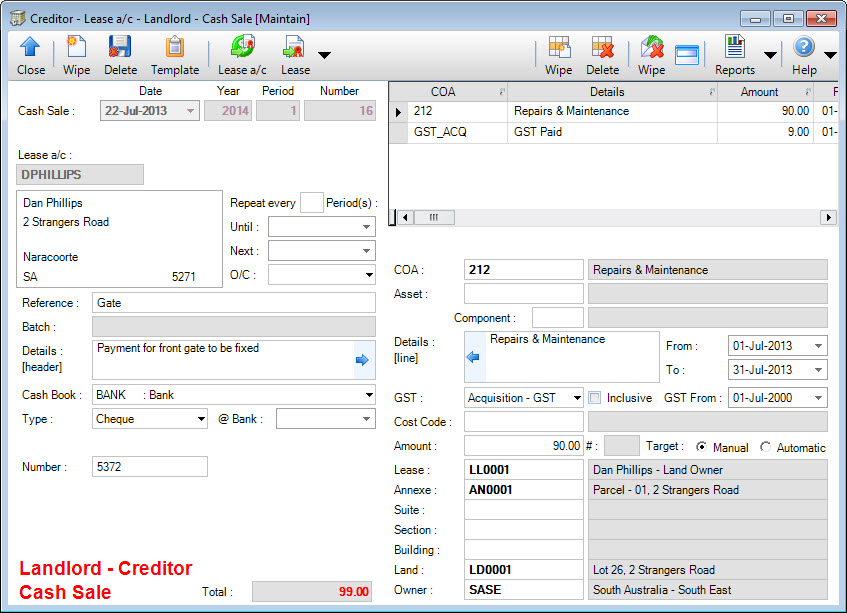The width and height of the screenshot is (847, 613).
Task: Click the Close toolbar icon
Action: tap(30, 48)
